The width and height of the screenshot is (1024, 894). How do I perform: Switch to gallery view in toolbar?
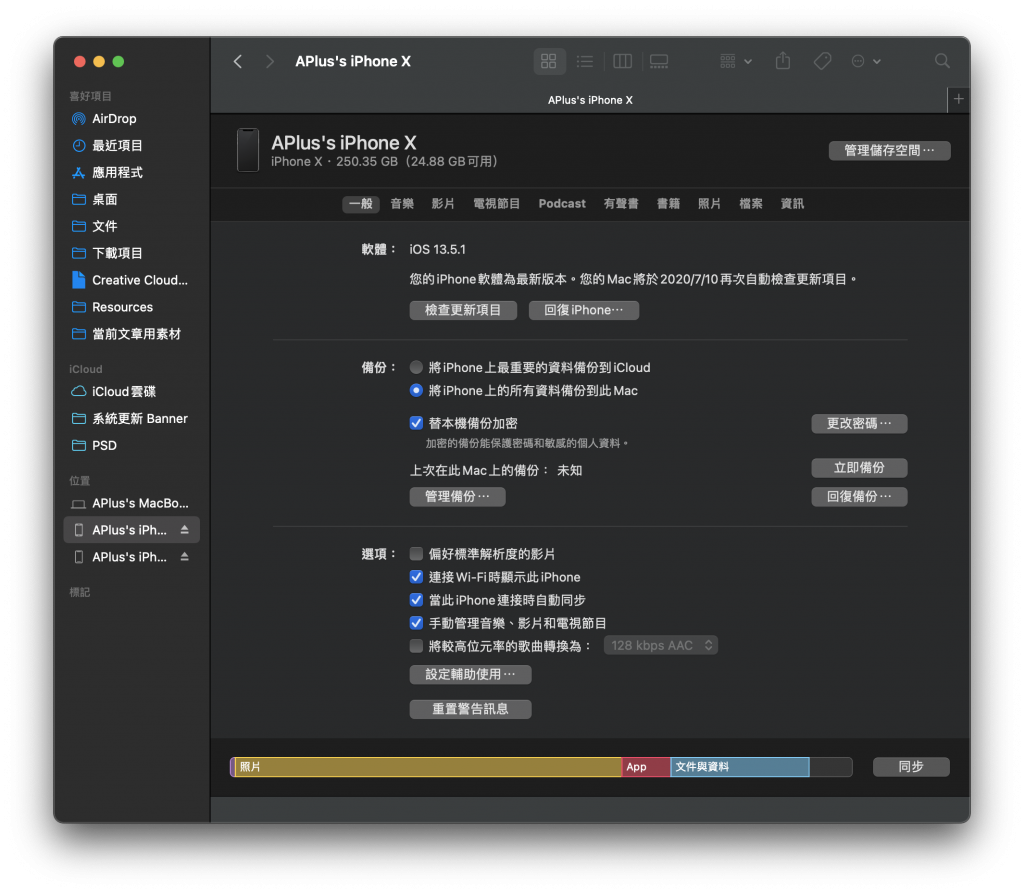659,61
